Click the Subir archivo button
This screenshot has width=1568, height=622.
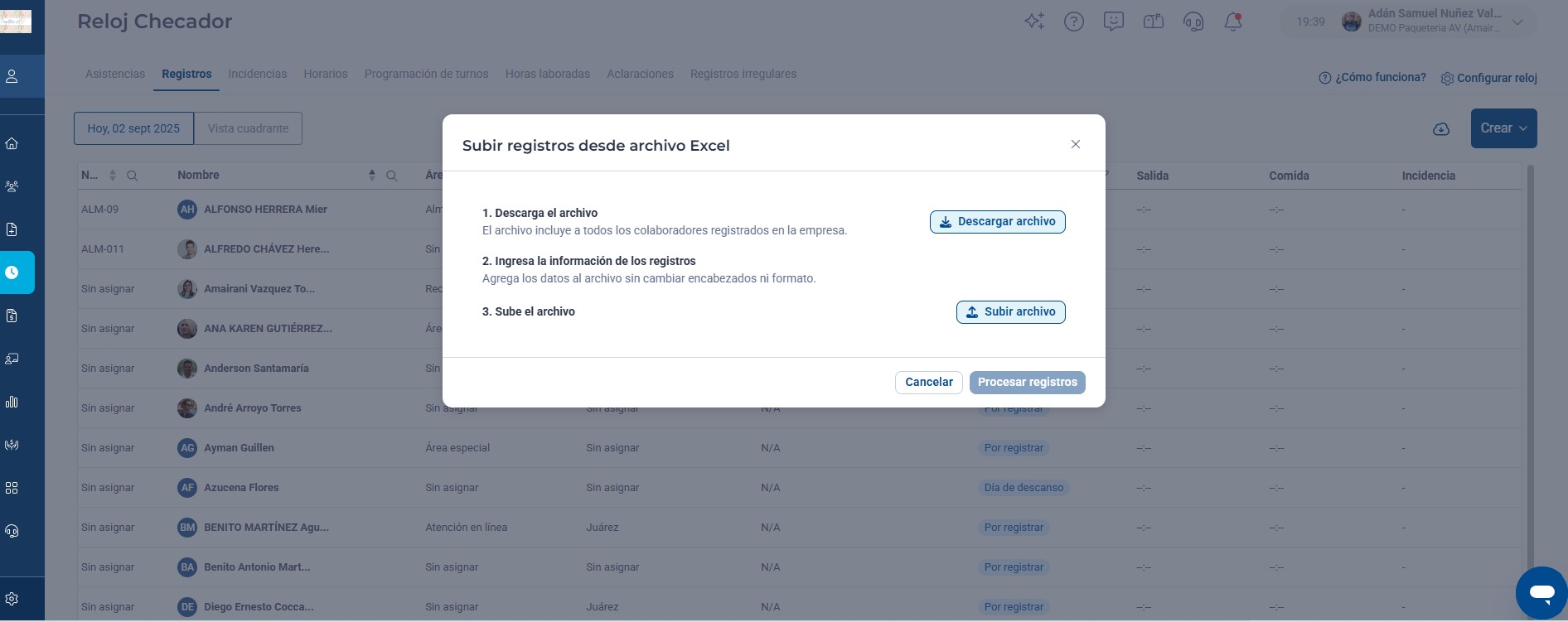click(x=1010, y=312)
